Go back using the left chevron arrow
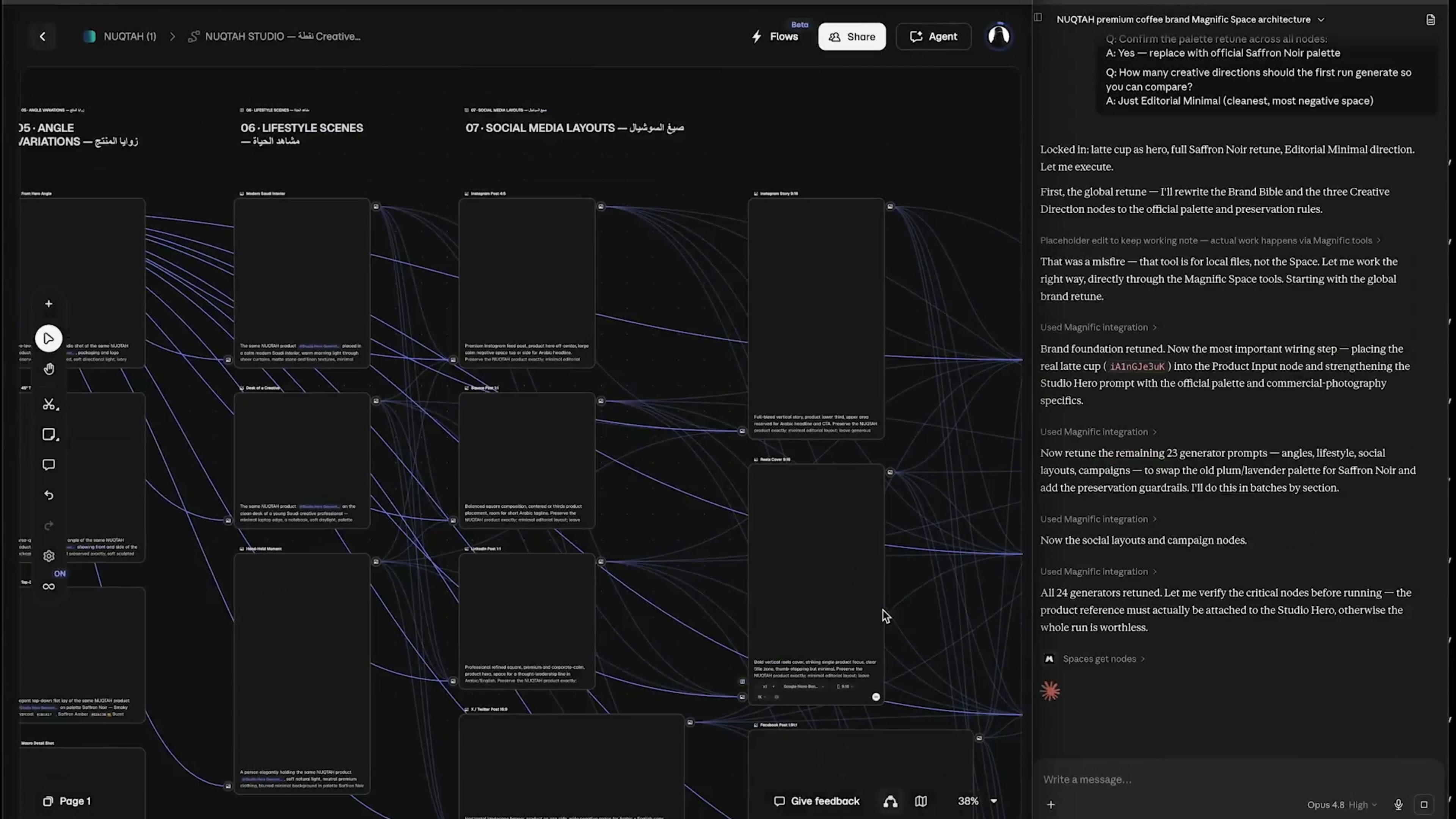 tap(42, 37)
